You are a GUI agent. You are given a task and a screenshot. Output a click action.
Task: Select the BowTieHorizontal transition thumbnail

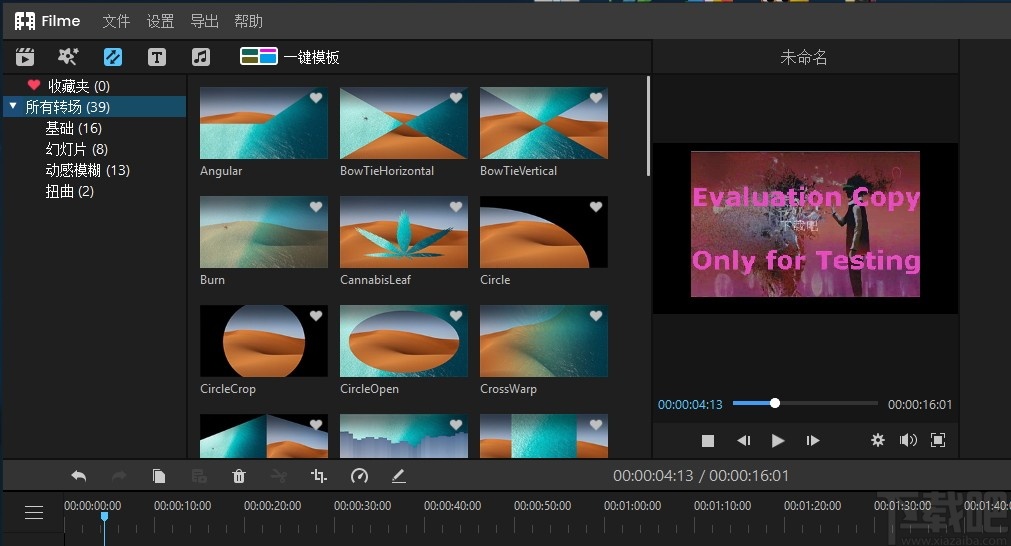tap(404, 123)
